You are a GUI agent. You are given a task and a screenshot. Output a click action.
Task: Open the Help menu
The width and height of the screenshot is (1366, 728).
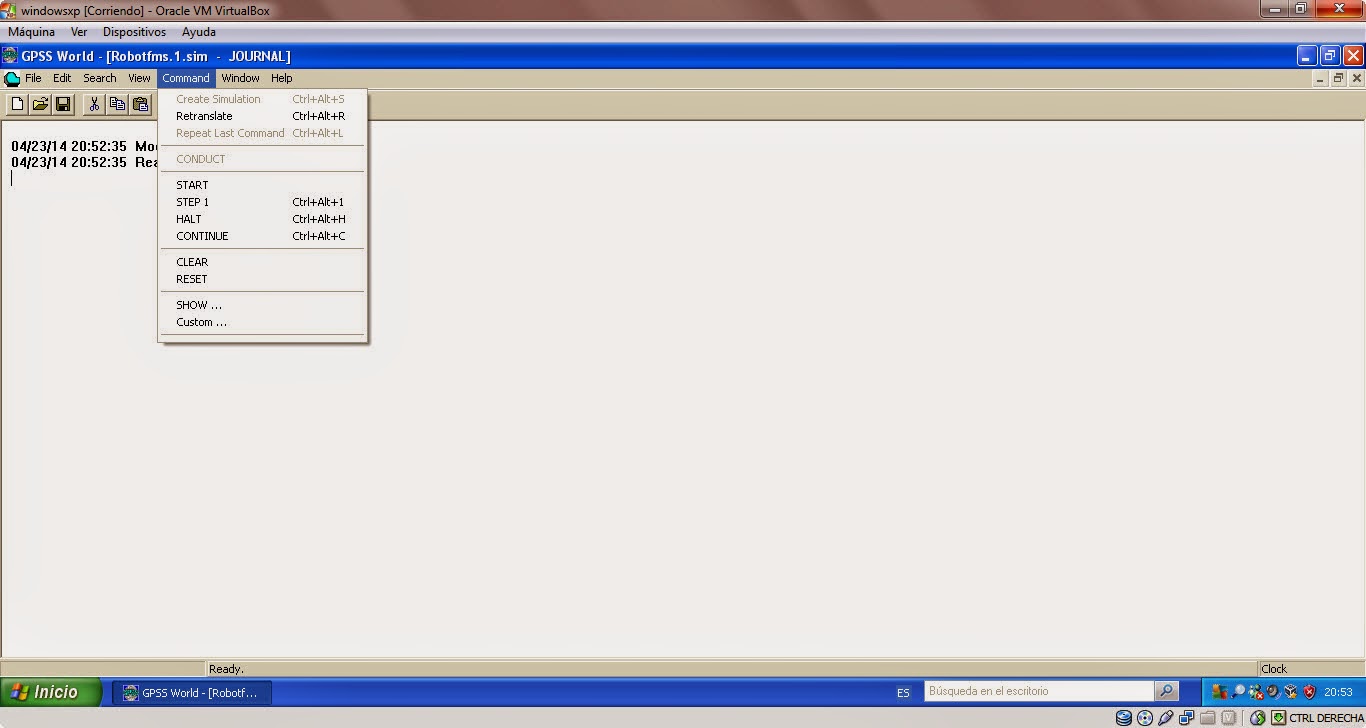282,78
